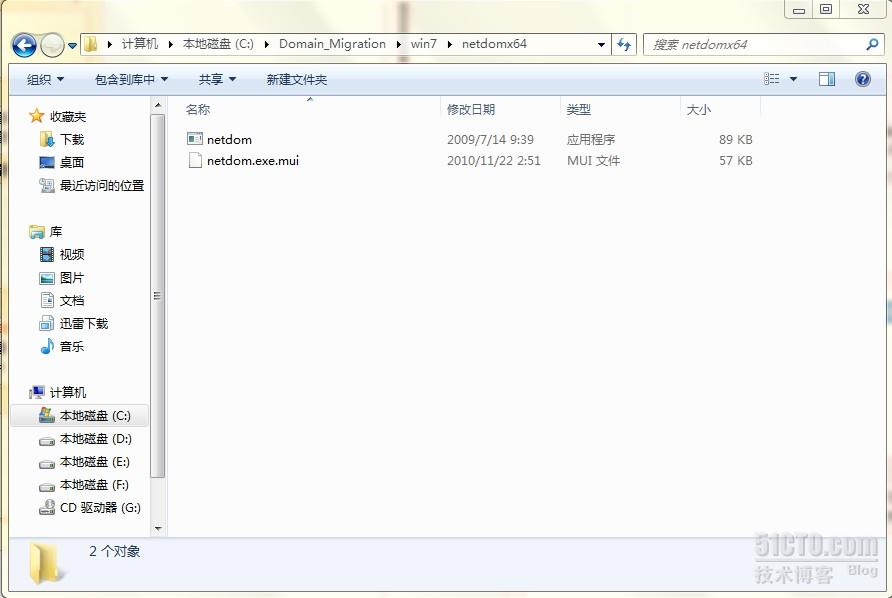Navigate to 计算机 in address breadcrumb

pos(139,44)
